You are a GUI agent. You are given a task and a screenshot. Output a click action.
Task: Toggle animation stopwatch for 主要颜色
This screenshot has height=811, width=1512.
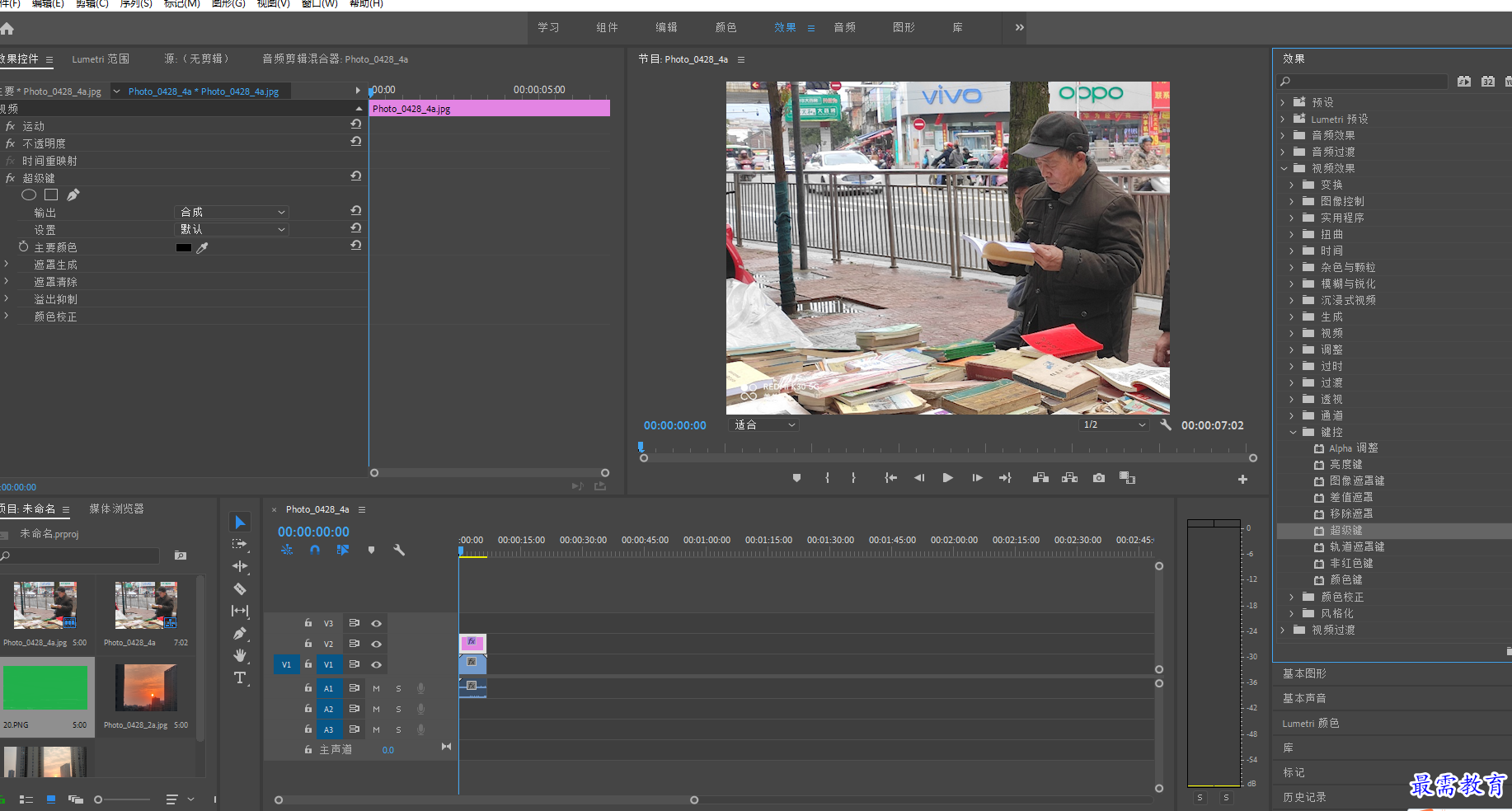click(23, 247)
